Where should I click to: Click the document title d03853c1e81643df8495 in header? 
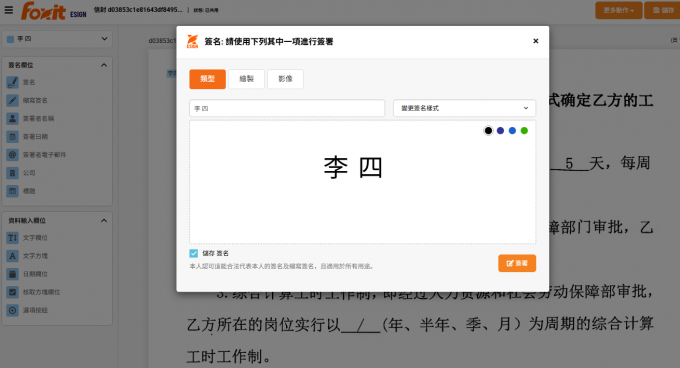(x=144, y=10)
